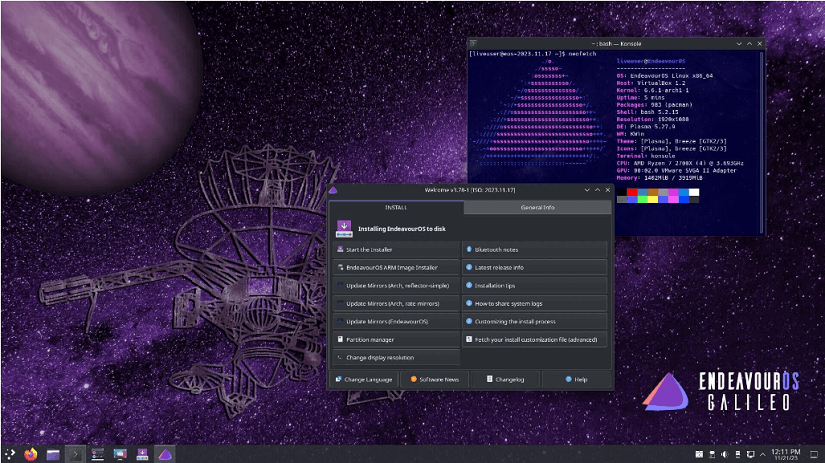The image size is (825, 463).
Task: Expand hidden system tray icons arrow
Action: (762, 454)
